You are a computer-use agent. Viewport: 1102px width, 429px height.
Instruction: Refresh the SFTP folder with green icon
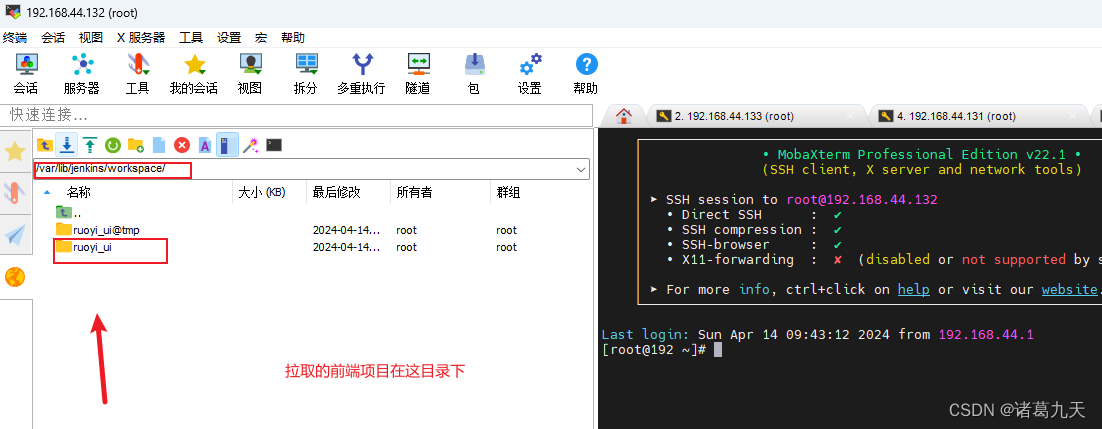point(112,145)
